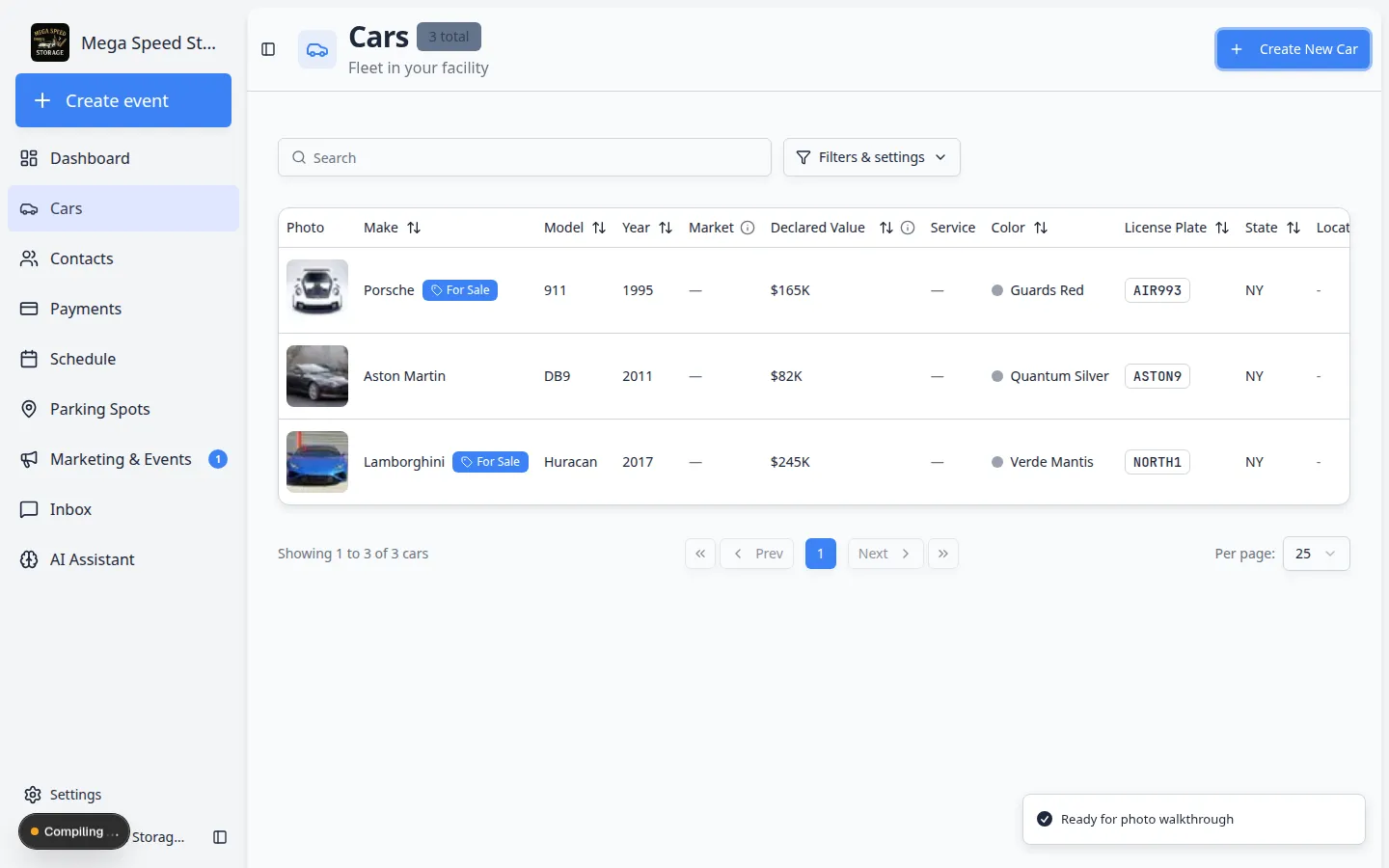This screenshot has height=868, width=1389.
Task: Click the For Sale tag on Lamborghini
Action: (491, 462)
